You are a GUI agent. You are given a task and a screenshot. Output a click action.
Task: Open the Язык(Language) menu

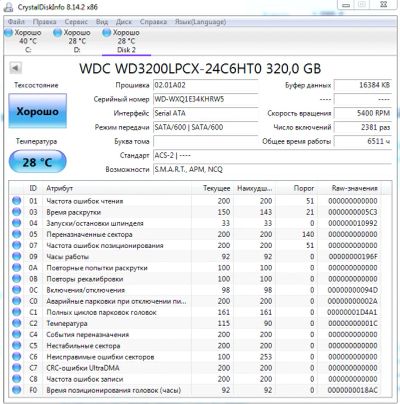pyautogui.click(x=200, y=22)
